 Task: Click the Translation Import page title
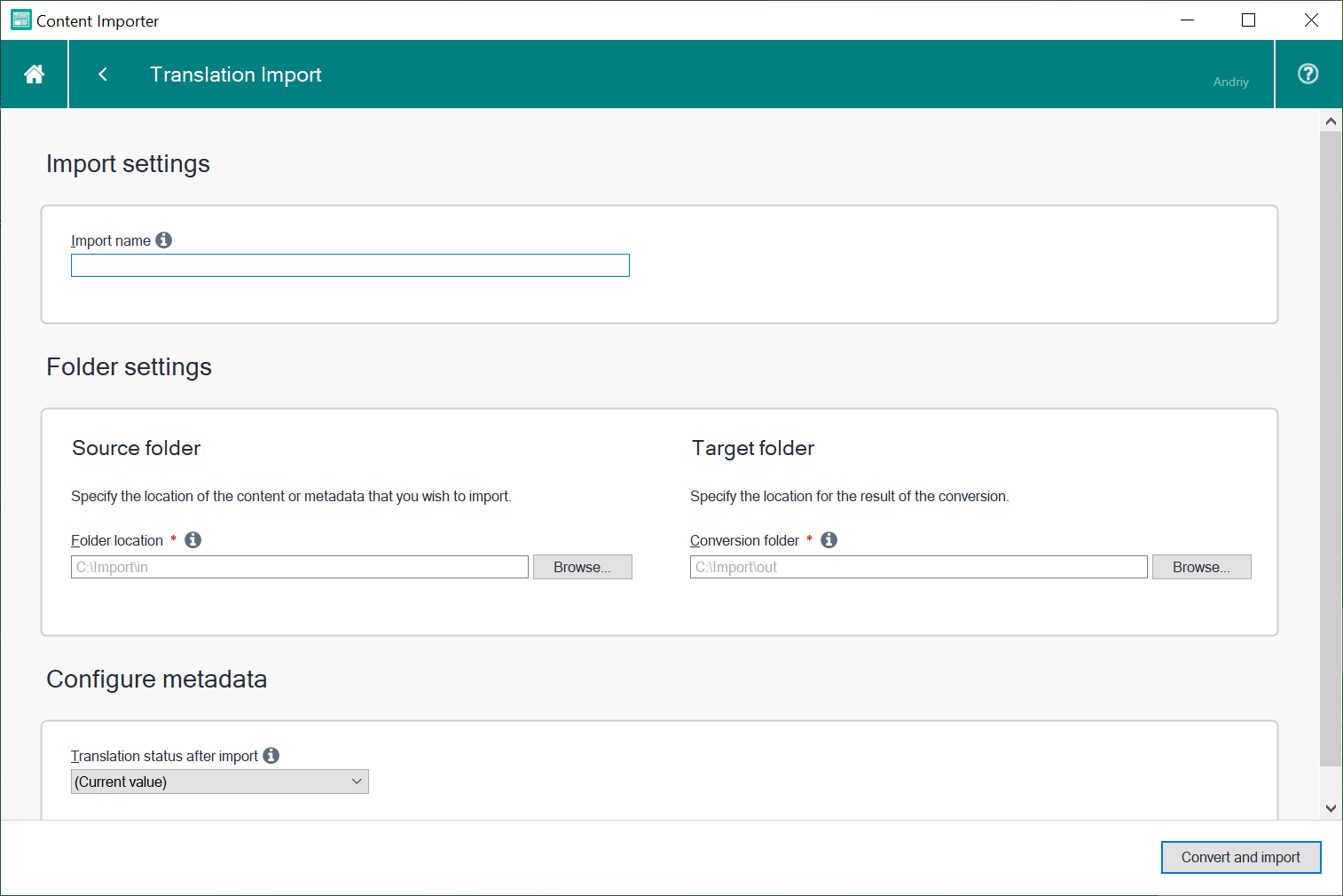(236, 75)
